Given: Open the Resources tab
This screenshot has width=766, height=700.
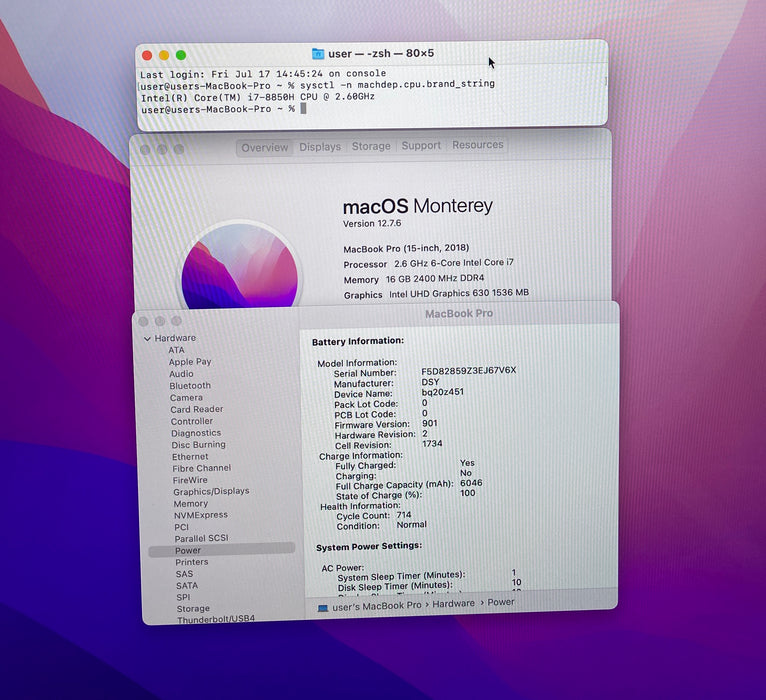Looking at the screenshot, I should [477, 145].
